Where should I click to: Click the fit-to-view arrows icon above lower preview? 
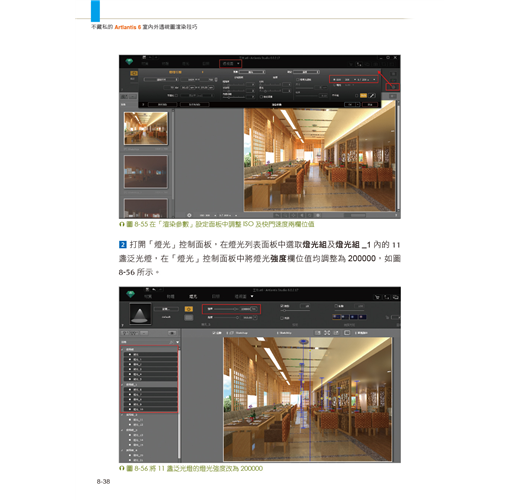click(327, 333)
